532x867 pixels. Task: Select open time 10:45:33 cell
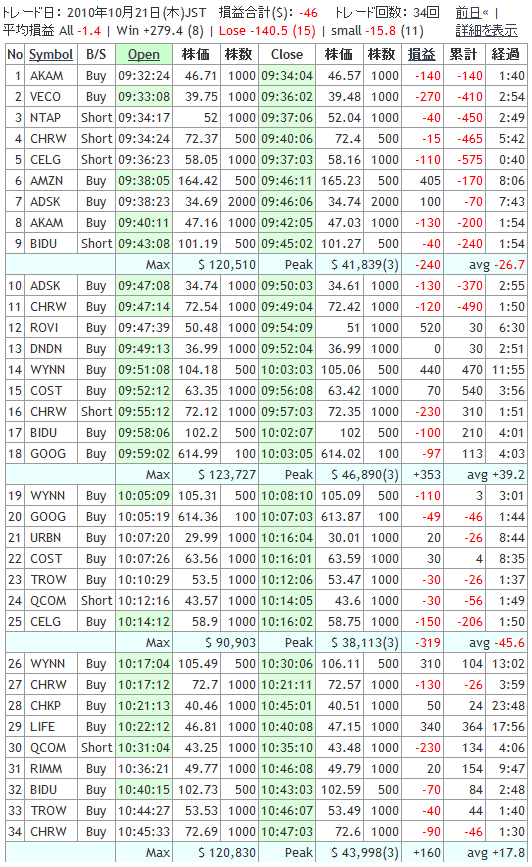pyautogui.click(x=144, y=832)
